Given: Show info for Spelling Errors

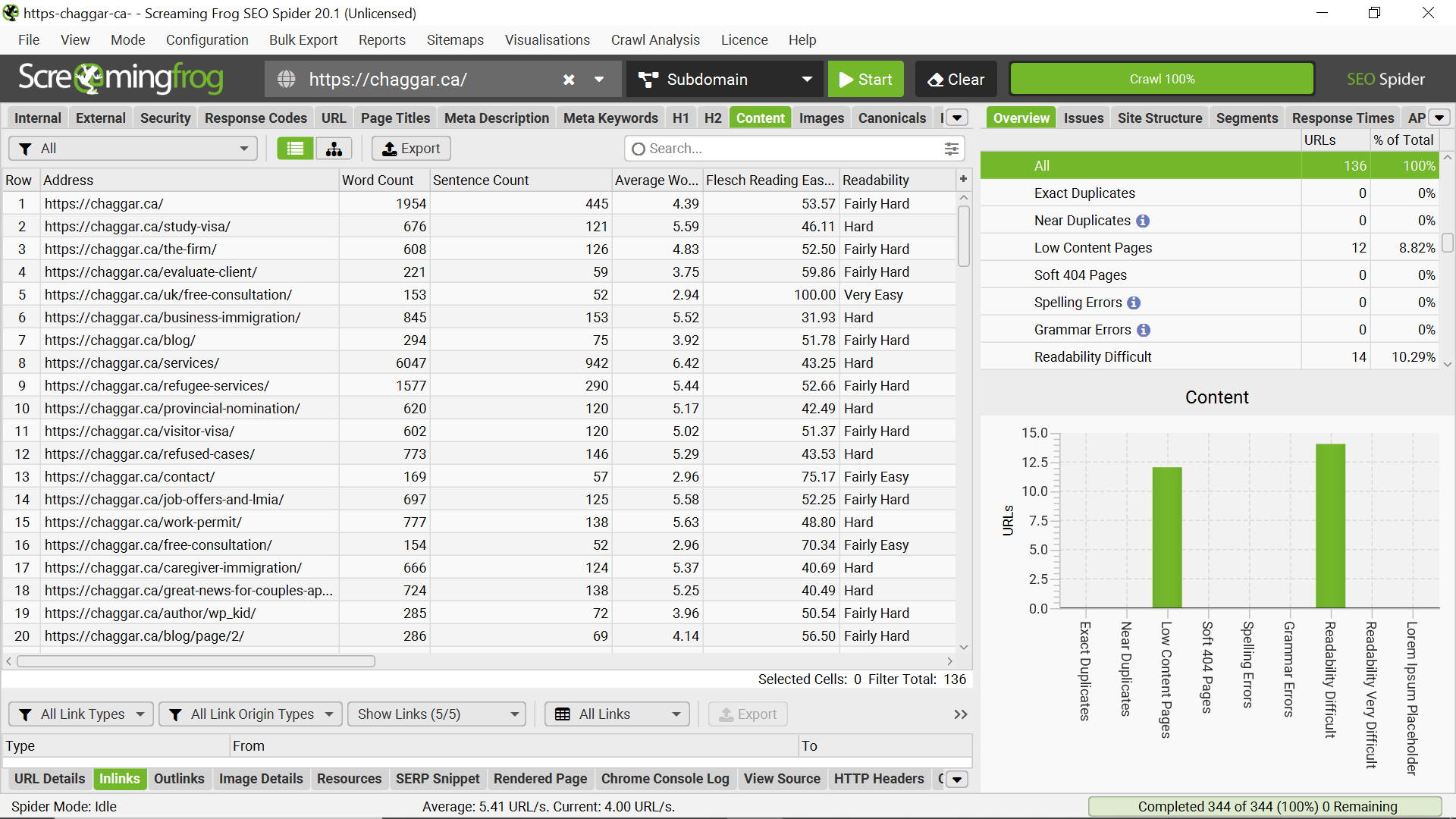Looking at the screenshot, I should click(x=1134, y=303).
